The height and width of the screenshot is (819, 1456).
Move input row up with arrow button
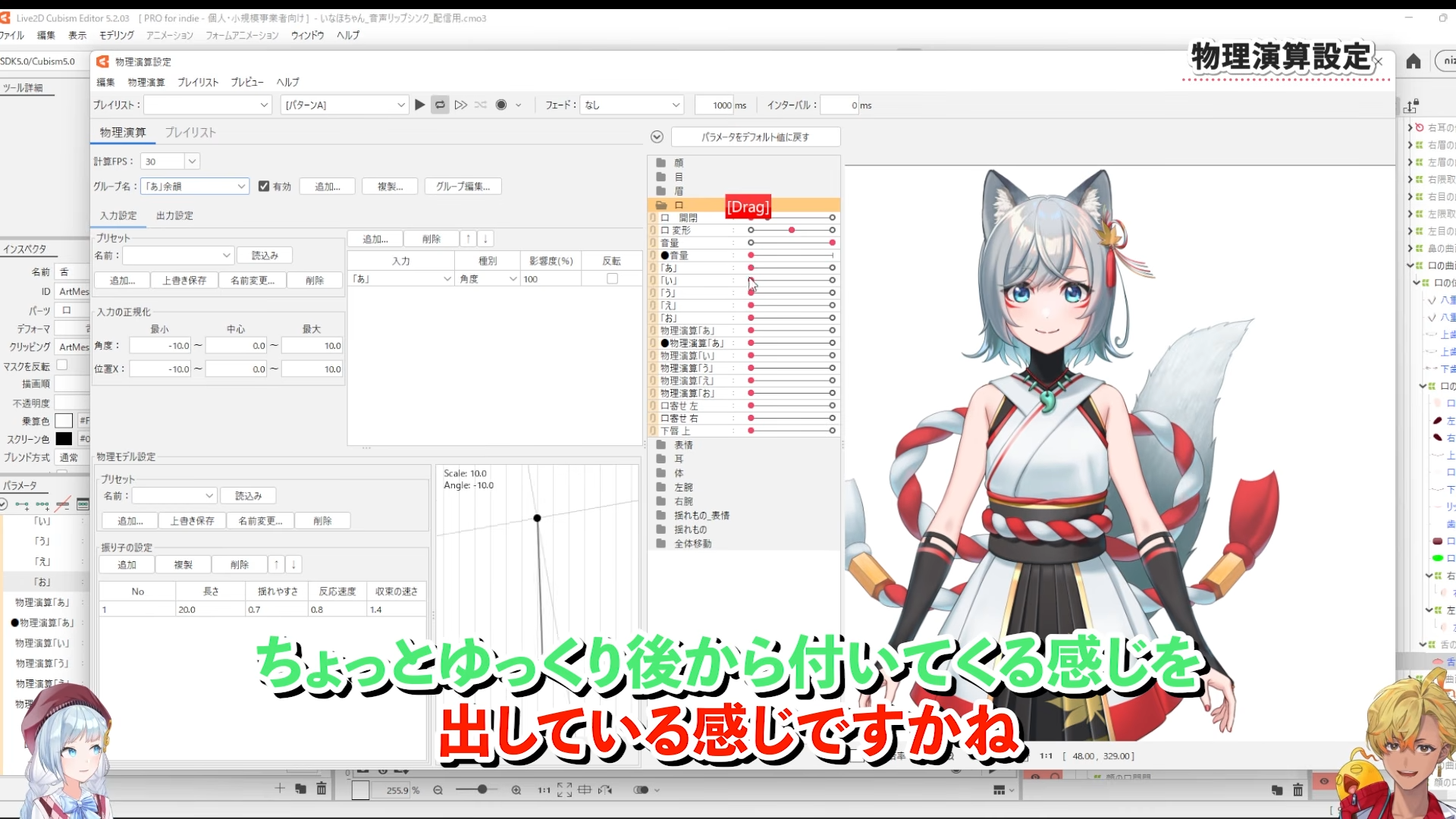coord(469,239)
